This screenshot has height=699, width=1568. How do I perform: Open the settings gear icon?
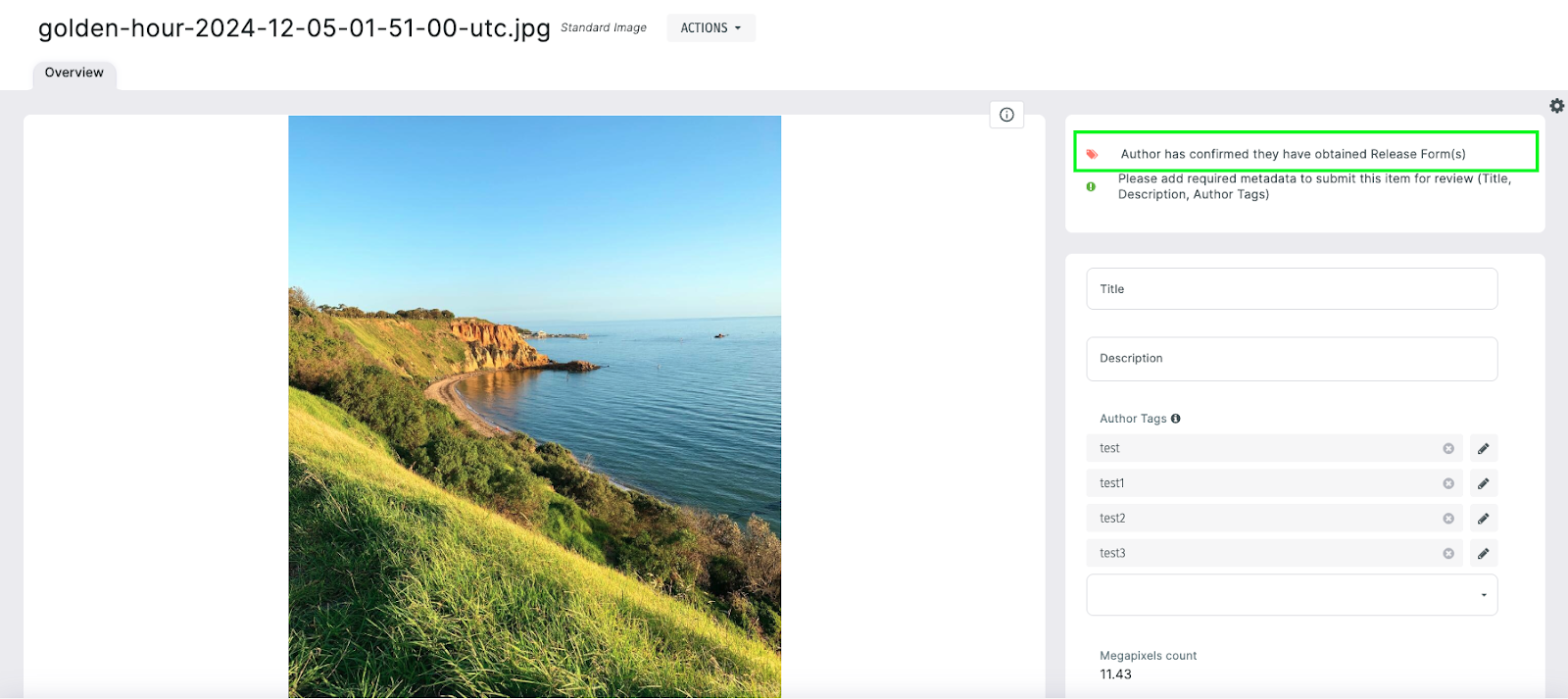pos(1556,106)
